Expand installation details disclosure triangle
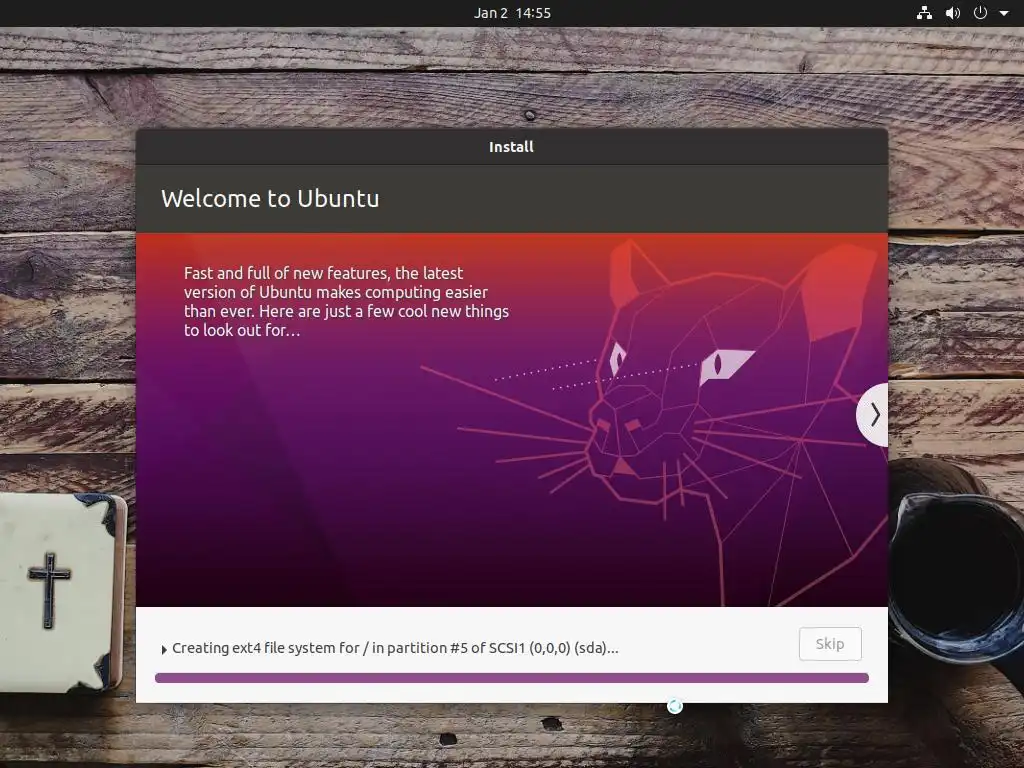The width and height of the screenshot is (1024, 768). pos(164,649)
